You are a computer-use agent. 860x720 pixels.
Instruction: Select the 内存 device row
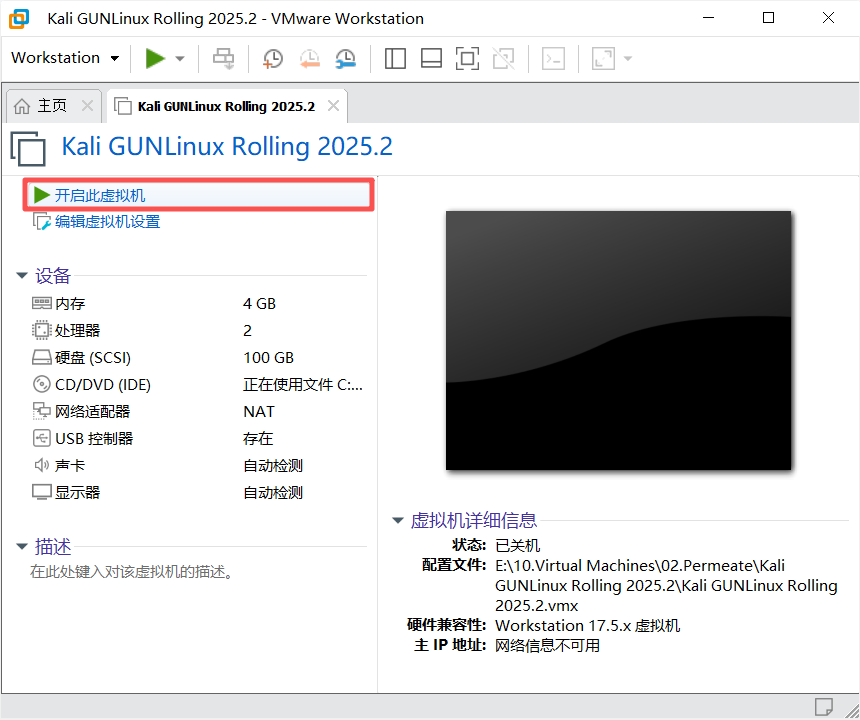[x=197, y=303]
